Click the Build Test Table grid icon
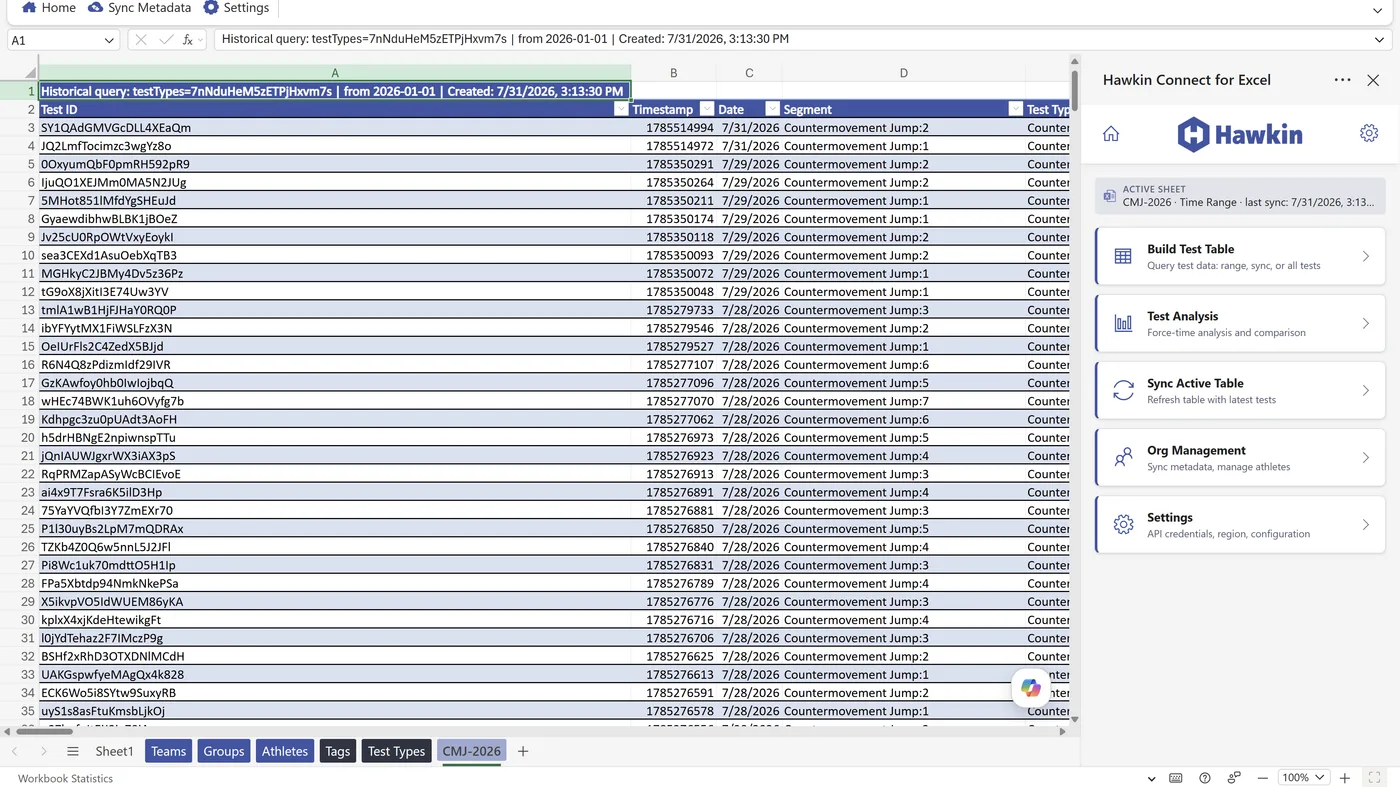 (x=1123, y=256)
